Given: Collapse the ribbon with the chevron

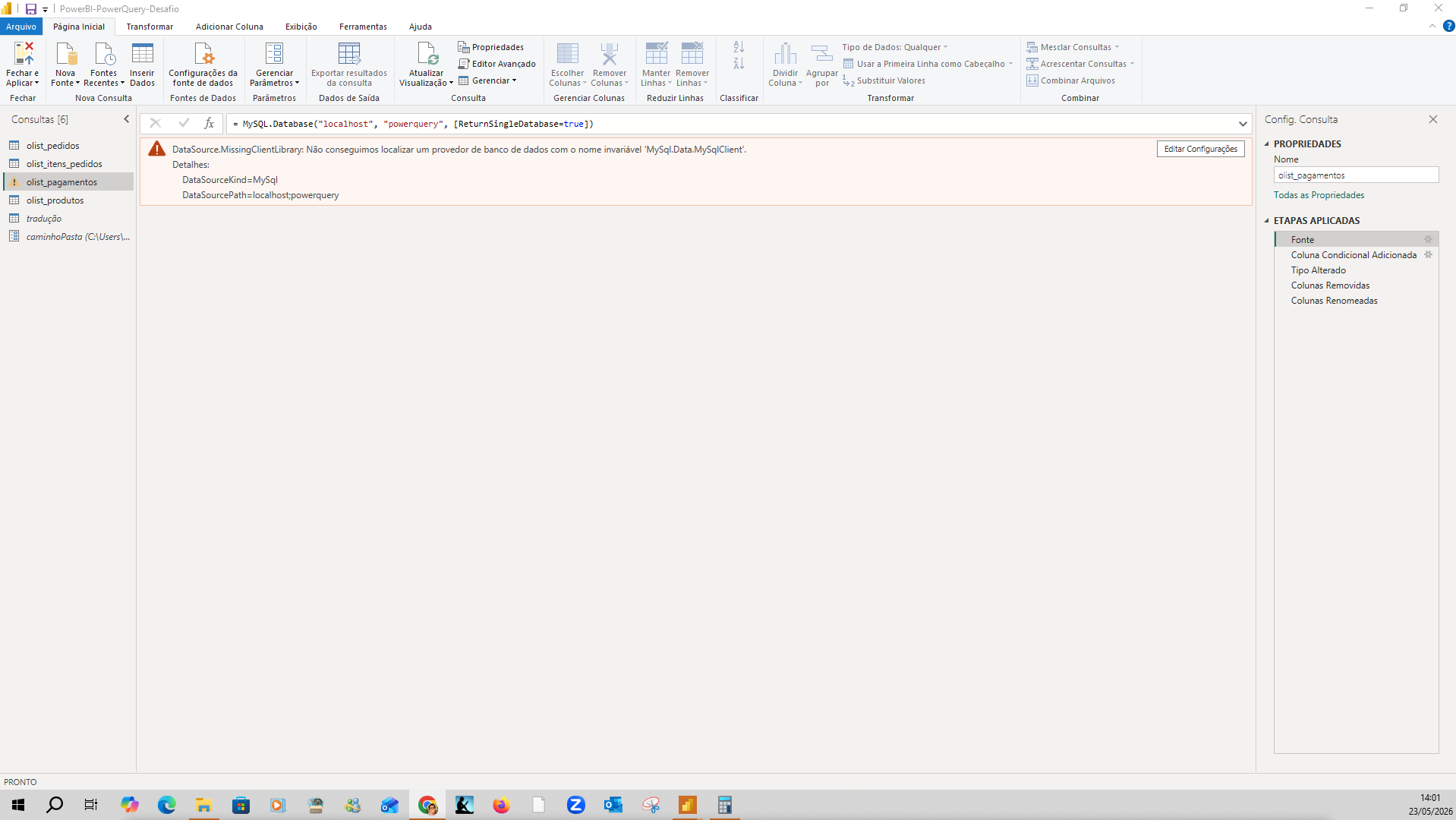Looking at the screenshot, I should click(1432, 26).
